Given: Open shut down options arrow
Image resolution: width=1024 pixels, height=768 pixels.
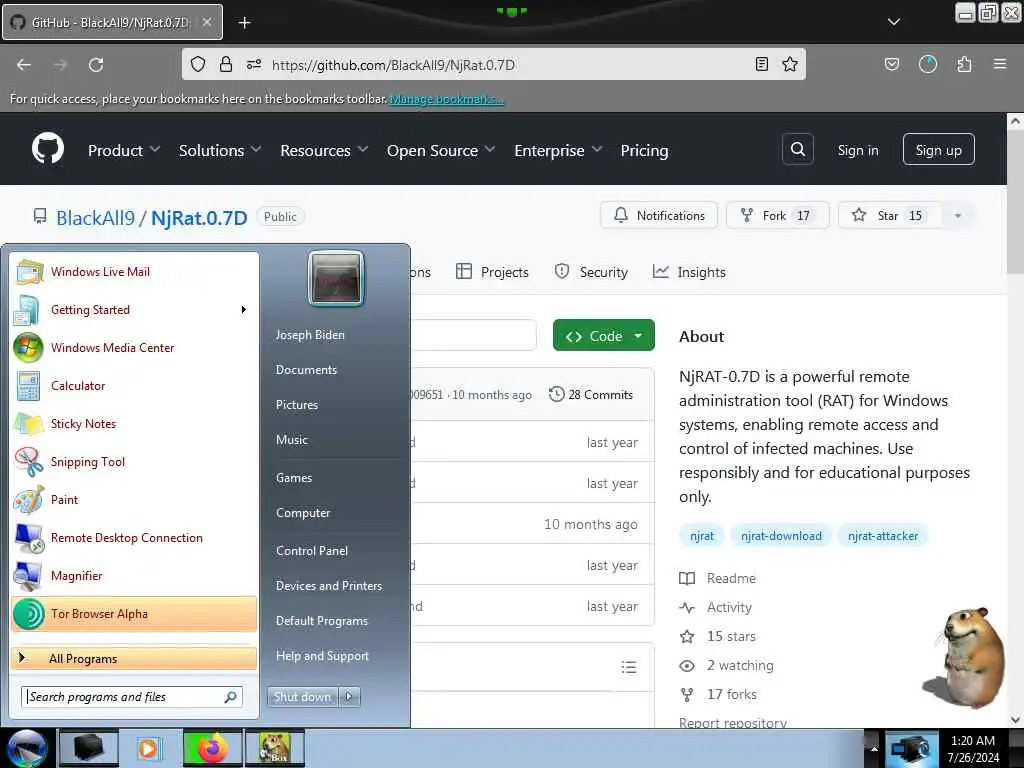Looking at the screenshot, I should [349, 697].
